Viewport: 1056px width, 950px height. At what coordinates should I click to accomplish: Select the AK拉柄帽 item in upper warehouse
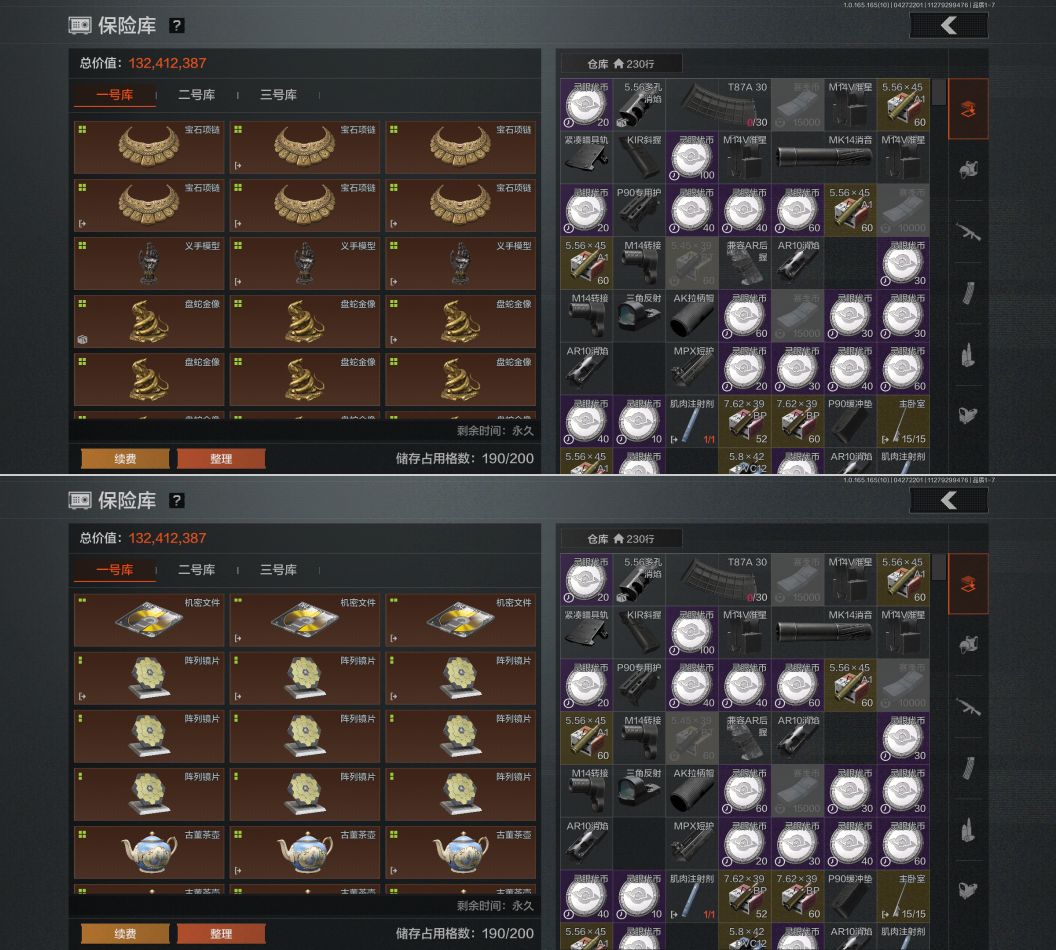tap(692, 315)
